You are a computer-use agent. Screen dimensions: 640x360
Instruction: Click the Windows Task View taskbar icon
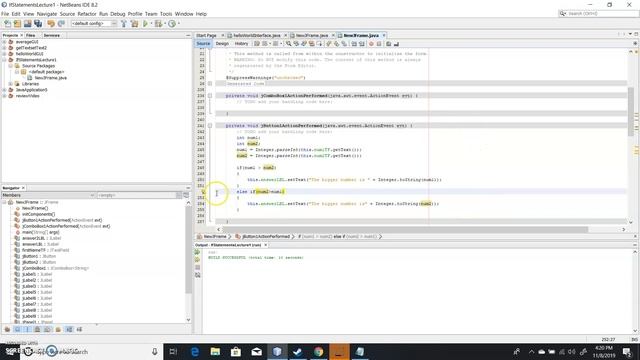pos(173,351)
